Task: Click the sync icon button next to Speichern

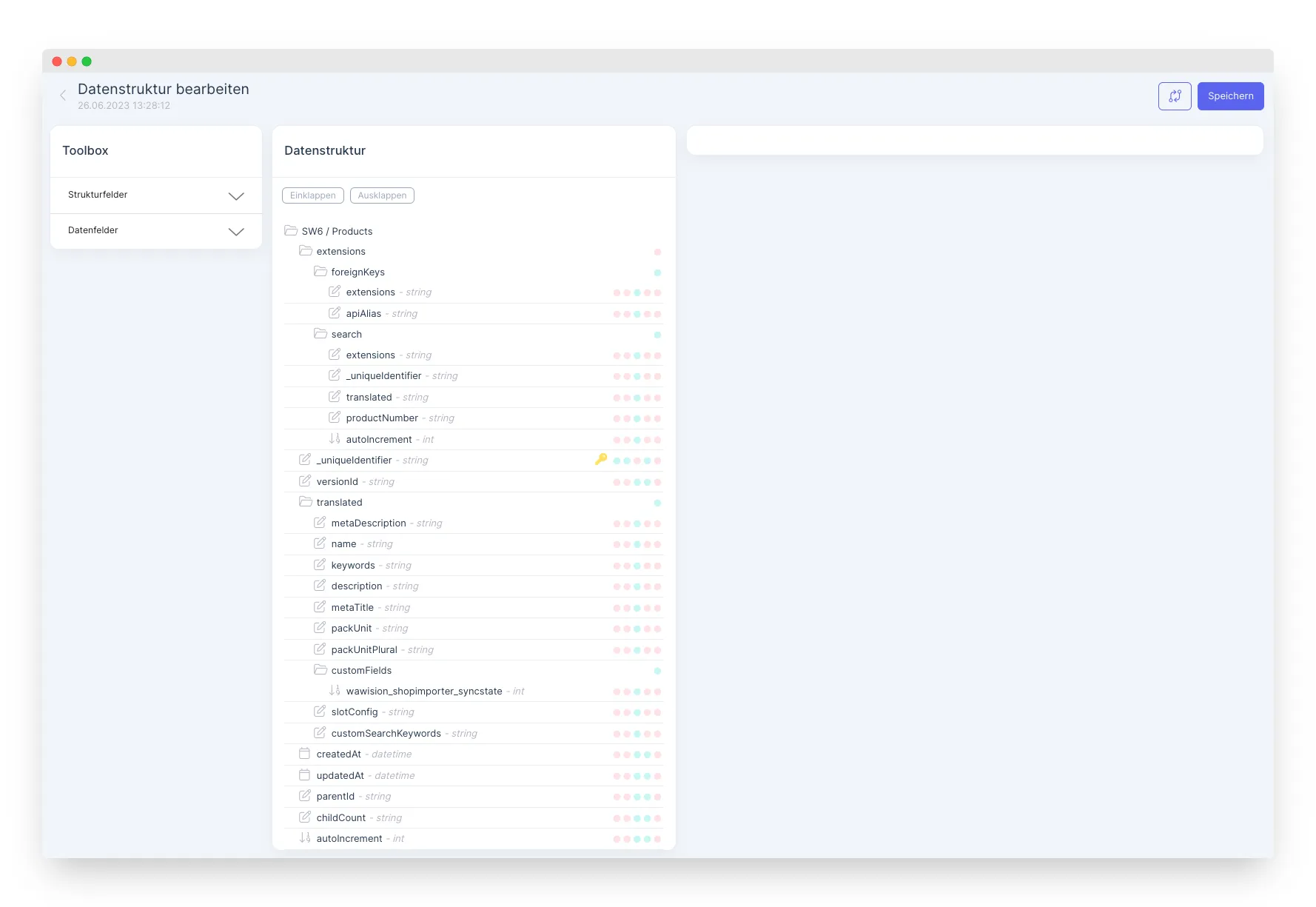Action: (x=1175, y=96)
